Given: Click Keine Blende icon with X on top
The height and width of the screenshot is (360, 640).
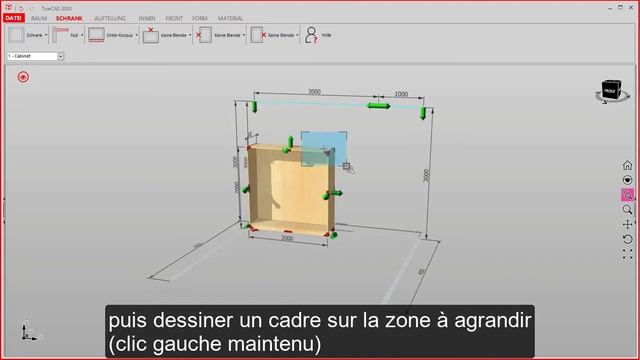Looking at the screenshot, I should 151,35.
